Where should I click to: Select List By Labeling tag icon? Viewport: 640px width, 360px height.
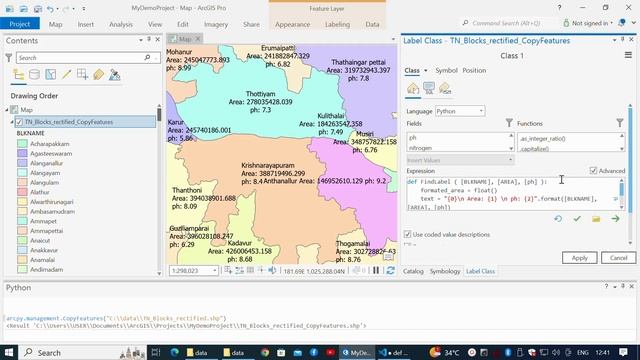98,75
